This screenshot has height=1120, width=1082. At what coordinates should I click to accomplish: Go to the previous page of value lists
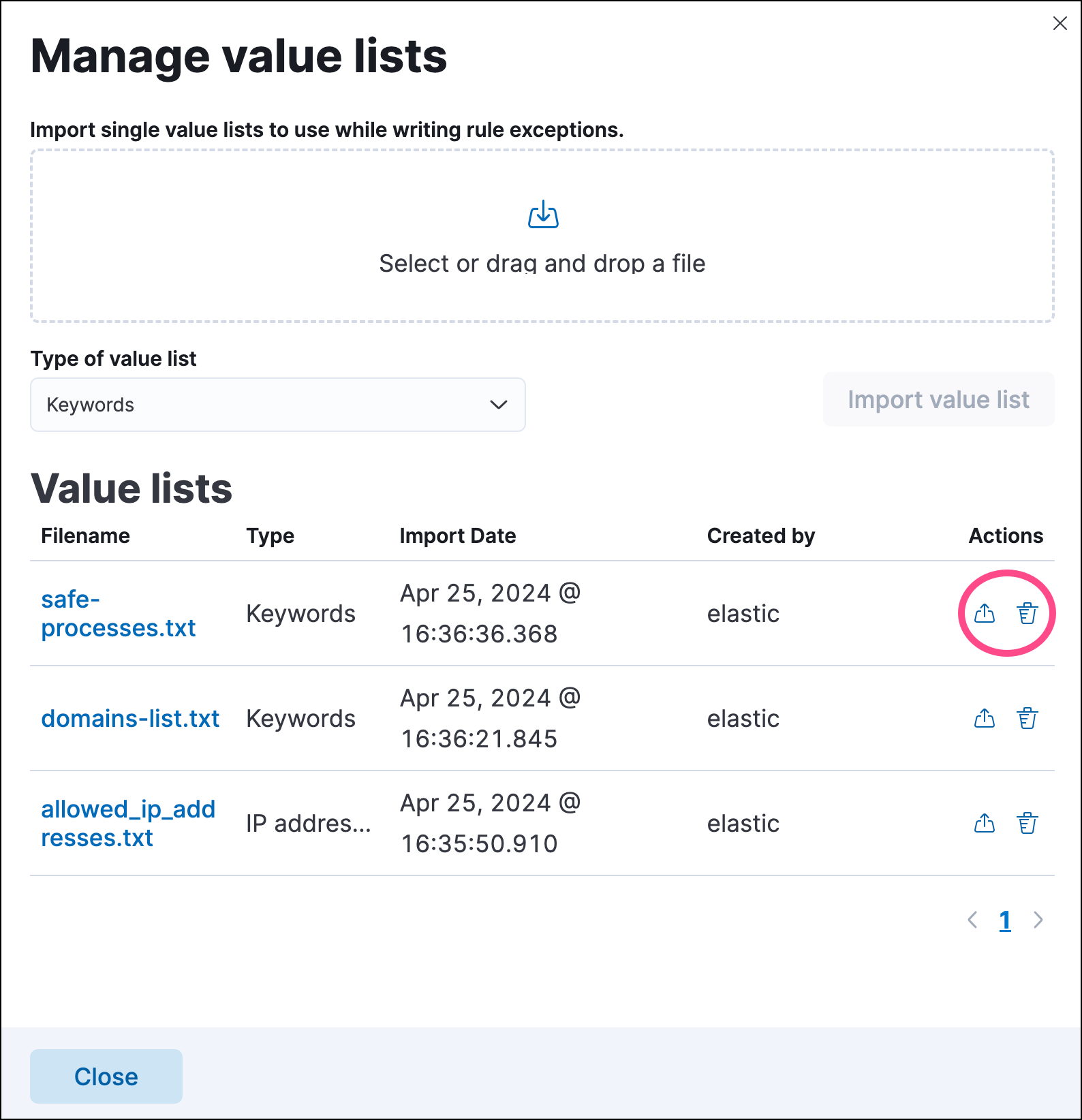click(972, 920)
